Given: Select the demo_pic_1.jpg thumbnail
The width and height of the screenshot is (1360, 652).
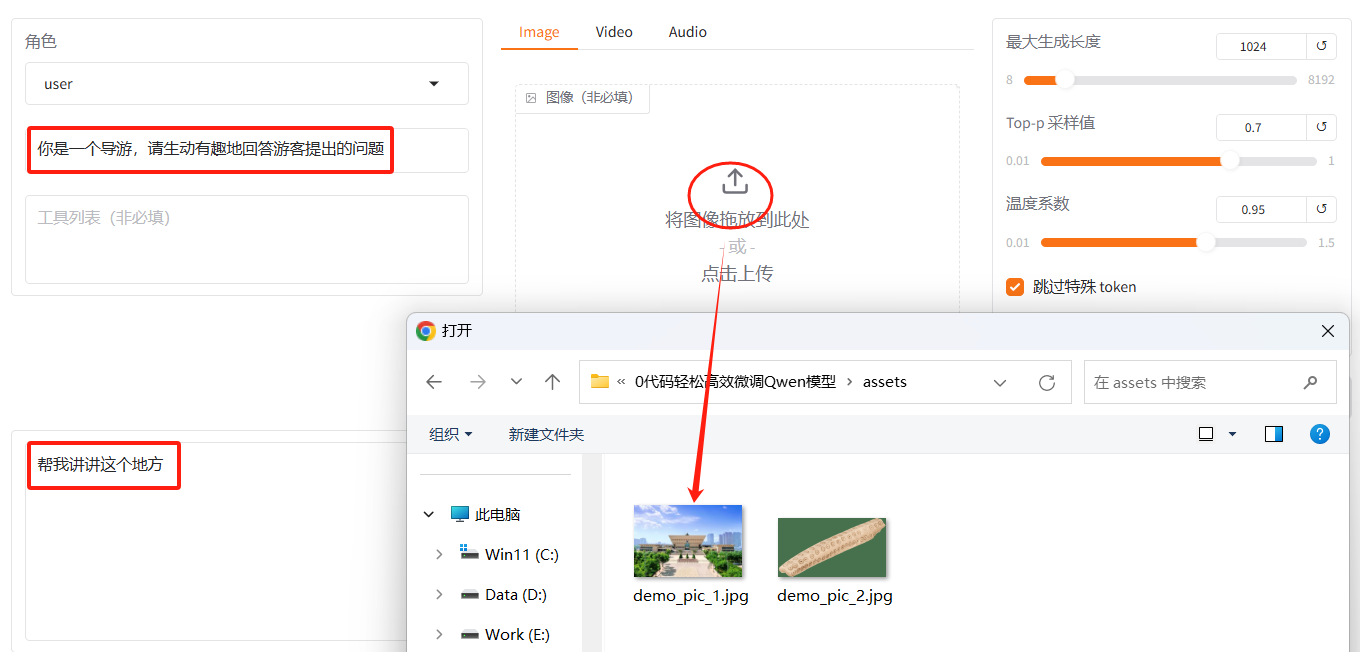Looking at the screenshot, I should point(688,541).
